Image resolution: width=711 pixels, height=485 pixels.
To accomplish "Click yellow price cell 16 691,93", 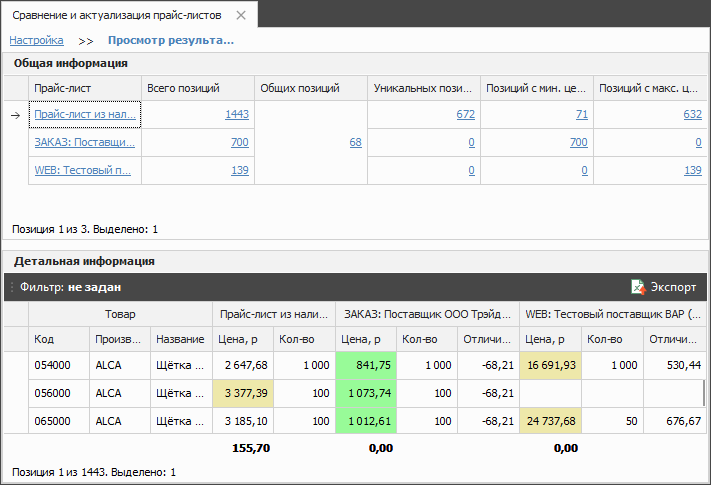I will [550, 365].
